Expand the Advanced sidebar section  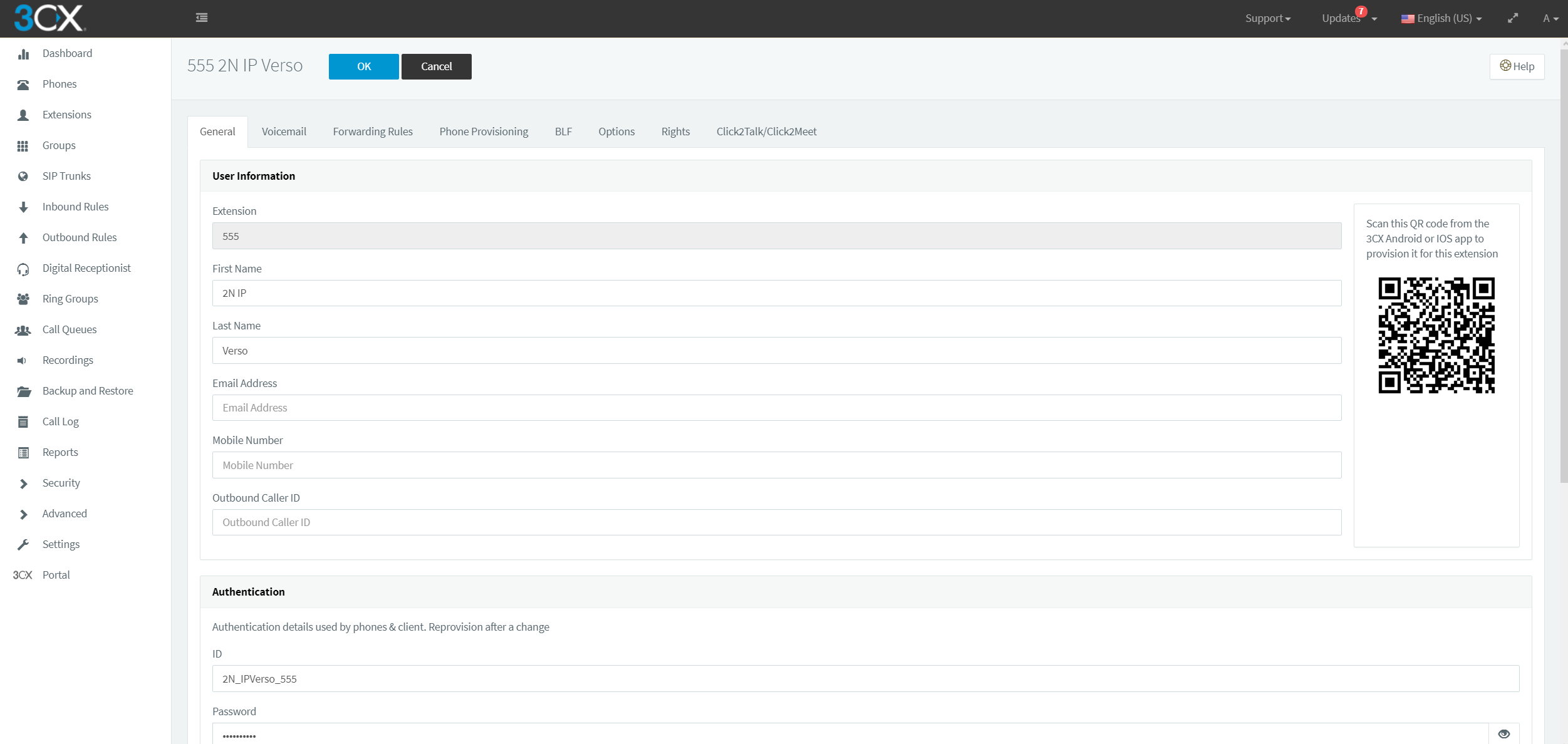pyautogui.click(x=64, y=514)
